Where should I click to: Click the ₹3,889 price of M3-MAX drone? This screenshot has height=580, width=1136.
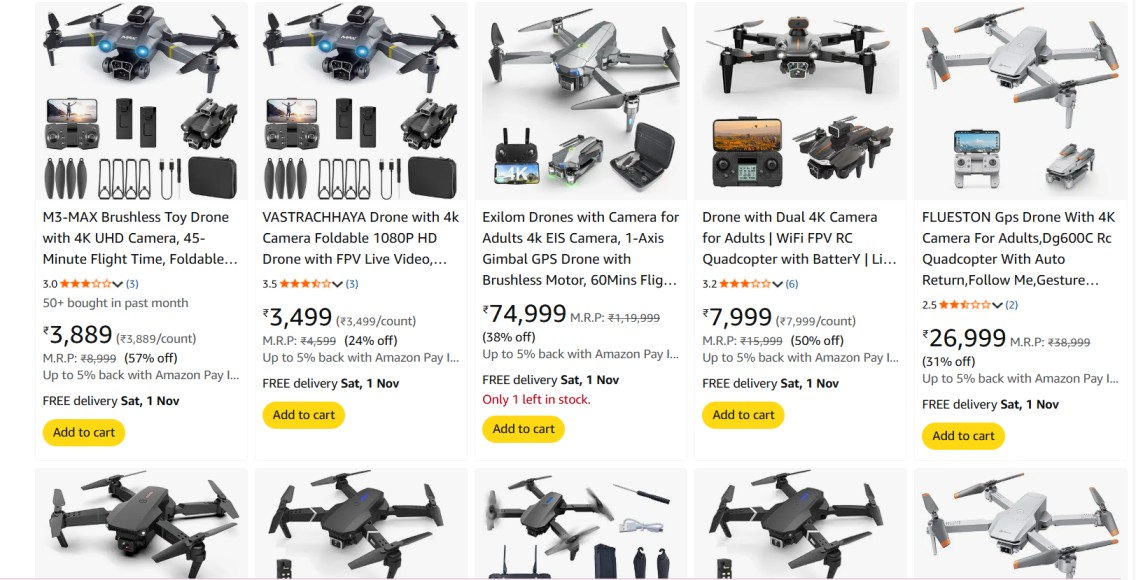coord(80,336)
